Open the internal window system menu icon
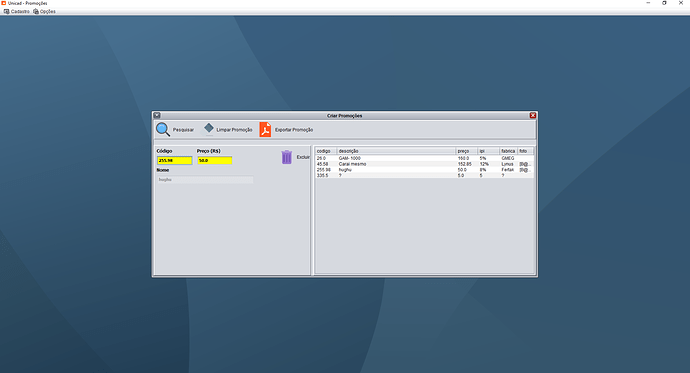This screenshot has height=373, width=690. point(157,115)
